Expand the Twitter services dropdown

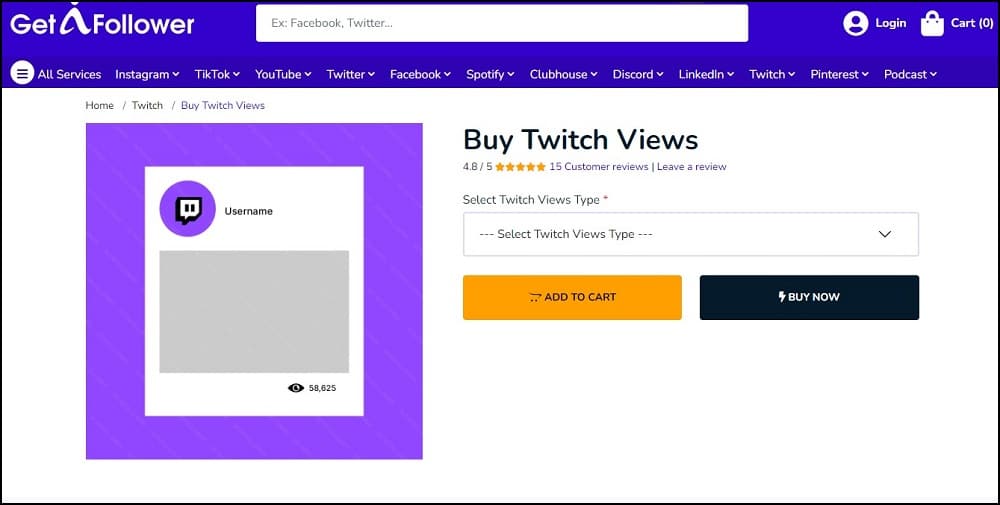pos(351,74)
